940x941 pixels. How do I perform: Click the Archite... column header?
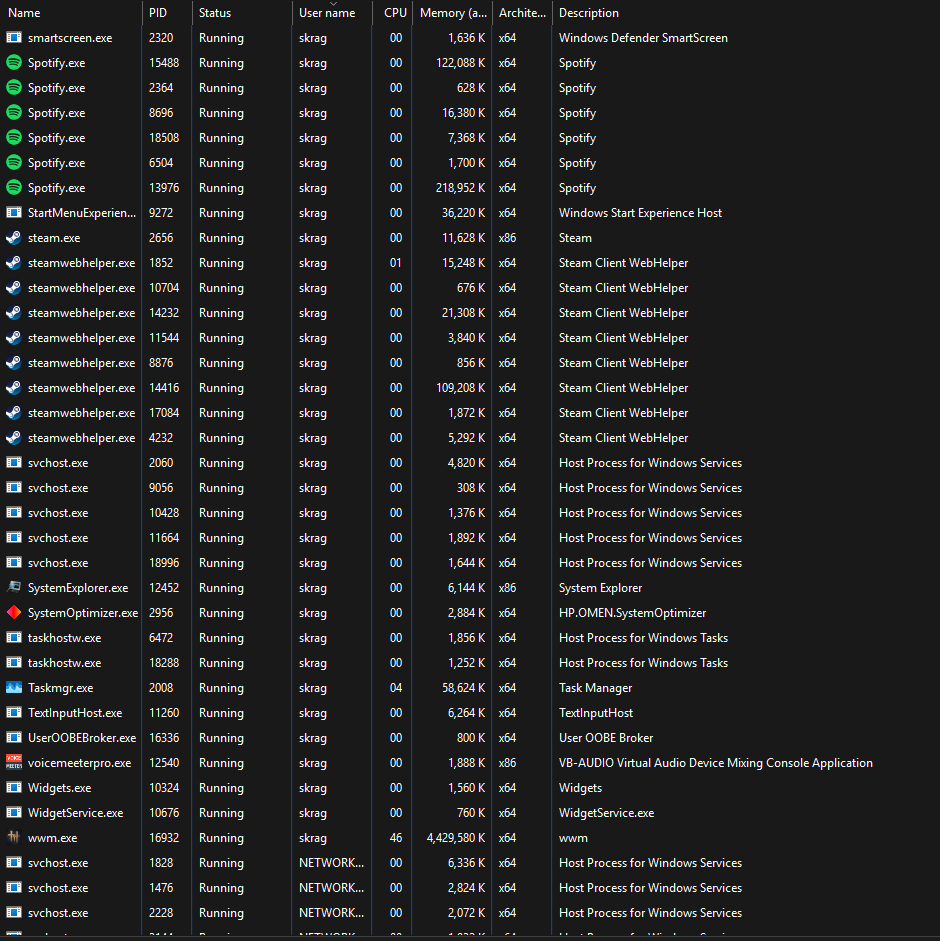[522, 13]
